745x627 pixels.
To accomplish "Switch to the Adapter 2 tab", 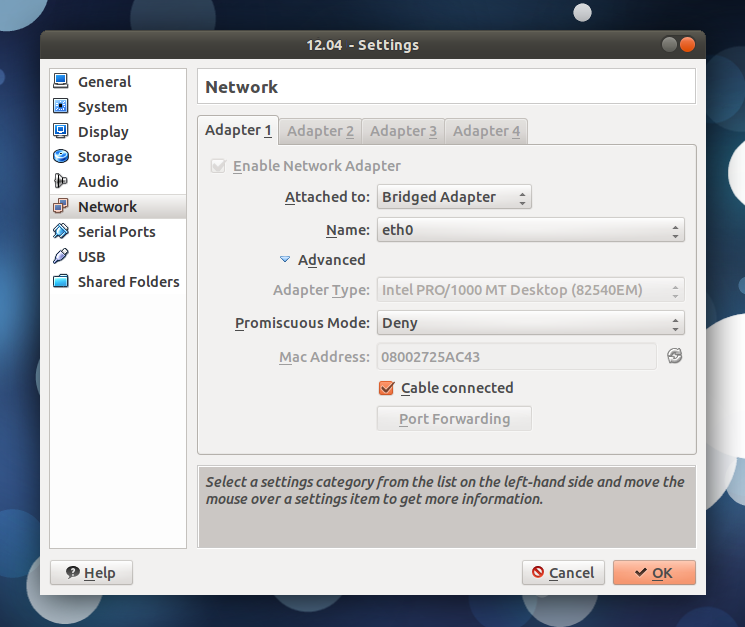I will click(x=320, y=131).
